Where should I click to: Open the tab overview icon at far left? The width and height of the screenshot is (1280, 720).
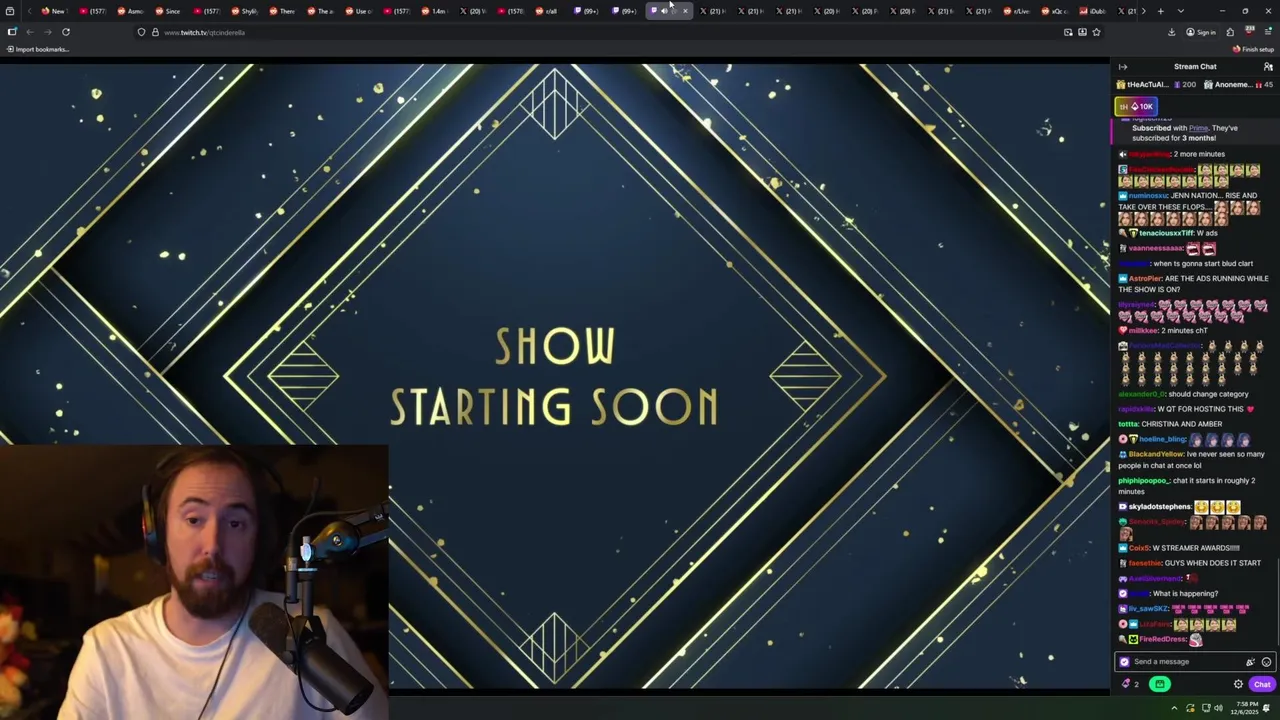click(10, 11)
